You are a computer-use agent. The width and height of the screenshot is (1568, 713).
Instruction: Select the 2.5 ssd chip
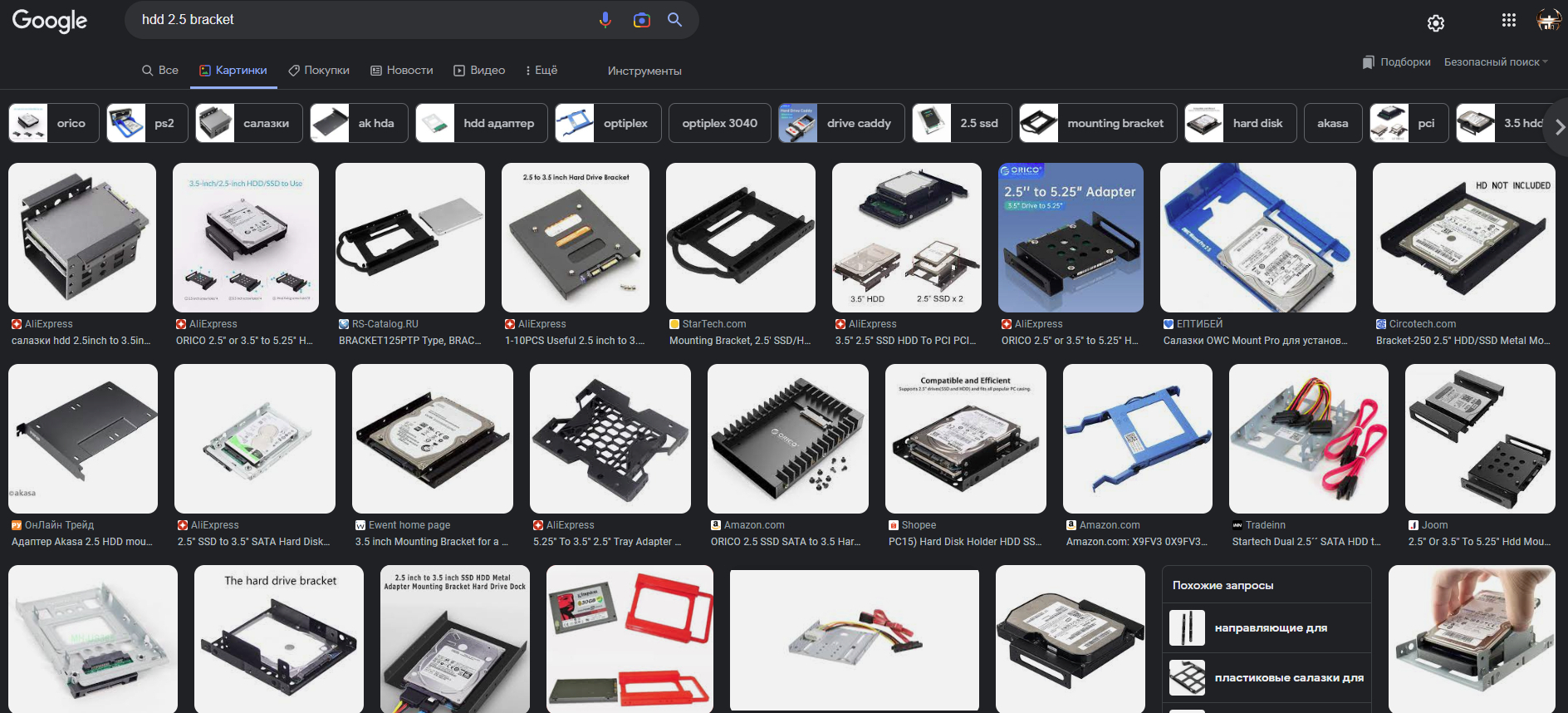click(962, 123)
